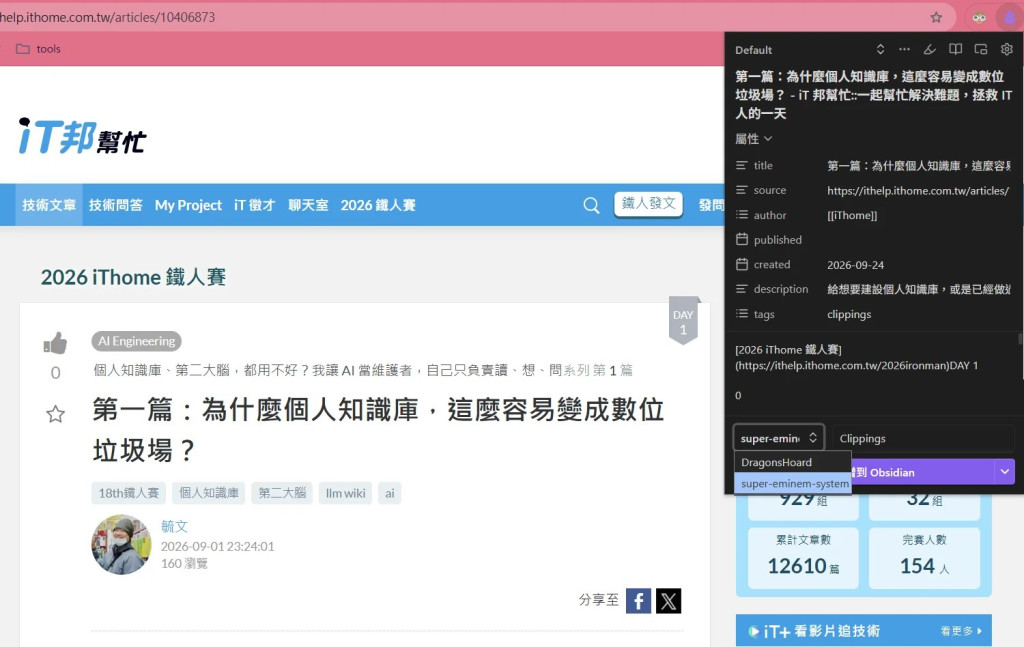The height and width of the screenshot is (647, 1024).
Task: Open the Add to Obsidian dropdown arrow
Action: coord(1004,471)
